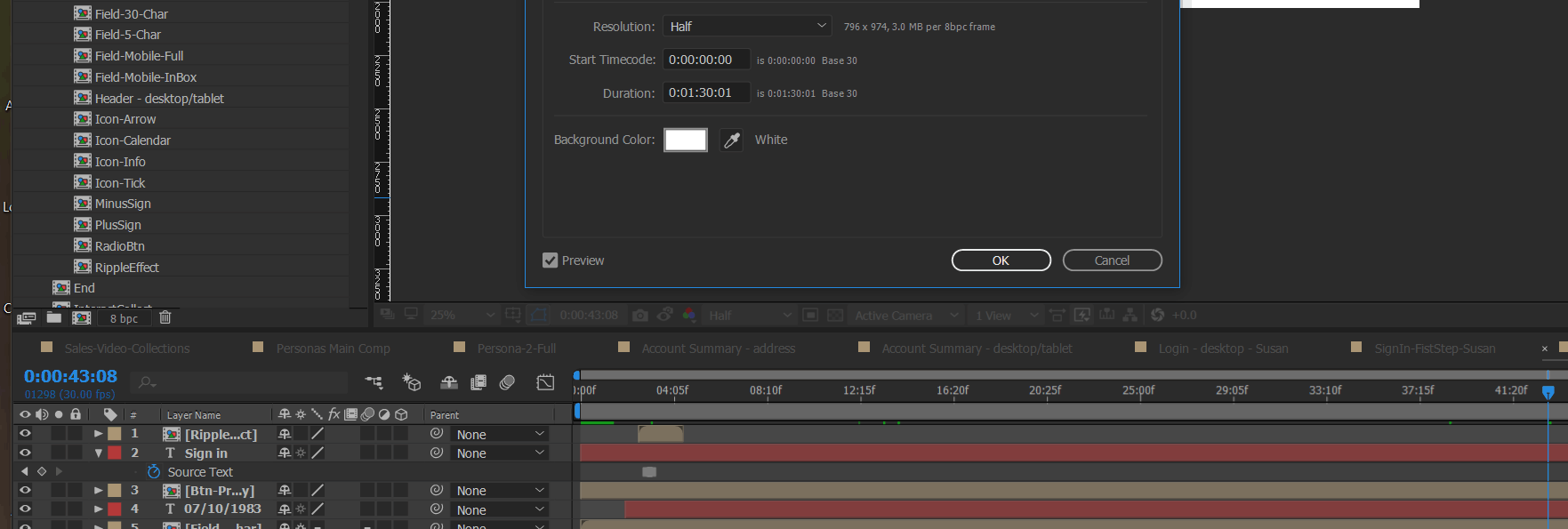Image resolution: width=1568 pixels, height=529 pixels.
Task: Uncheck the Preview checkbox in the dialog
Action: [551, 260]
